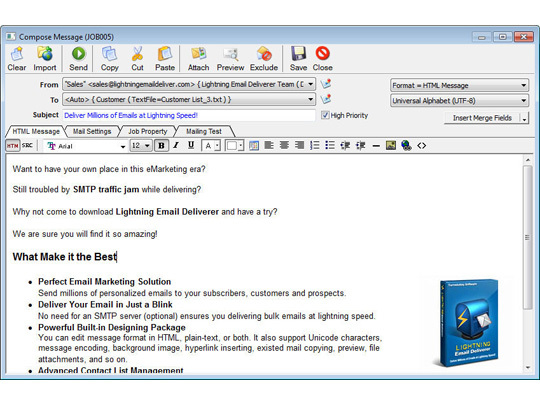Click the insert hyperlink globe icon
The image size is (540, 405).
point(406,146)
